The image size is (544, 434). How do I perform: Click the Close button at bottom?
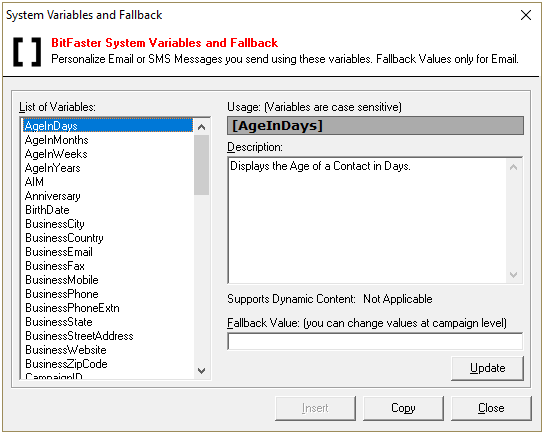click(491, 408)
